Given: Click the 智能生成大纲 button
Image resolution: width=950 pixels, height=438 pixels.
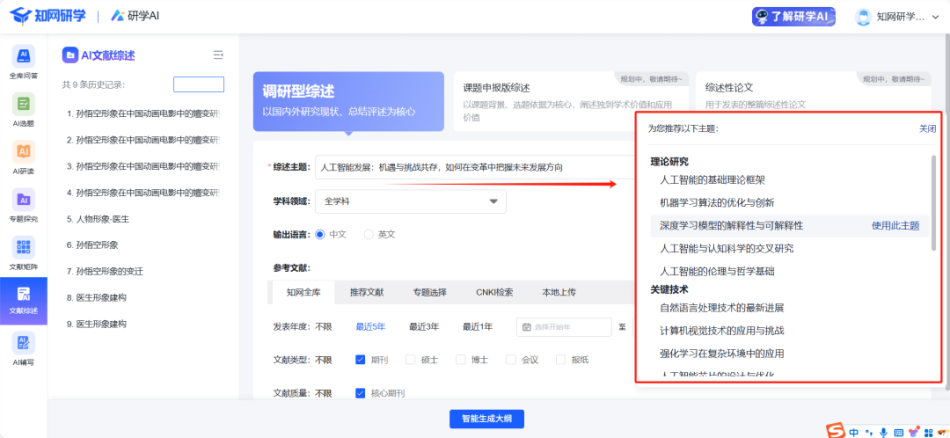Looking at the screenshot, I should [x=486, y=419].
